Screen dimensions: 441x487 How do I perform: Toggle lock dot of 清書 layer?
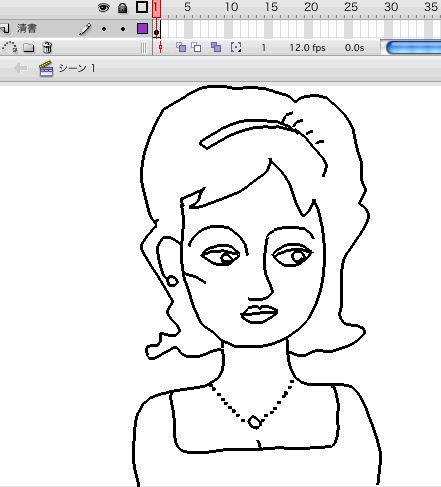(123, 29)
